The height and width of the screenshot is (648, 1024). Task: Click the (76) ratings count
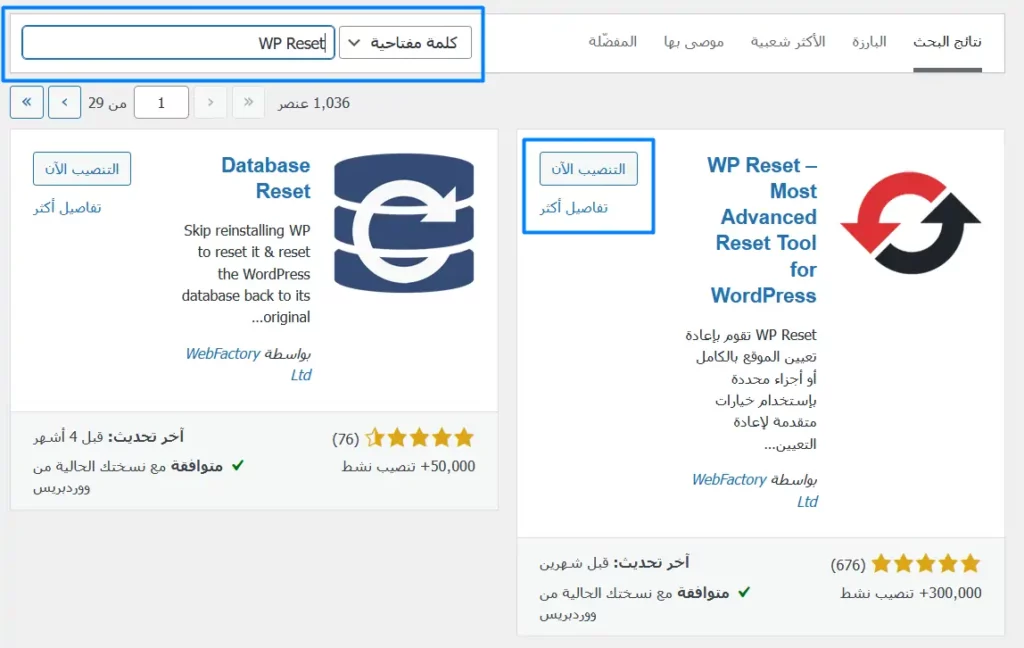345,438
